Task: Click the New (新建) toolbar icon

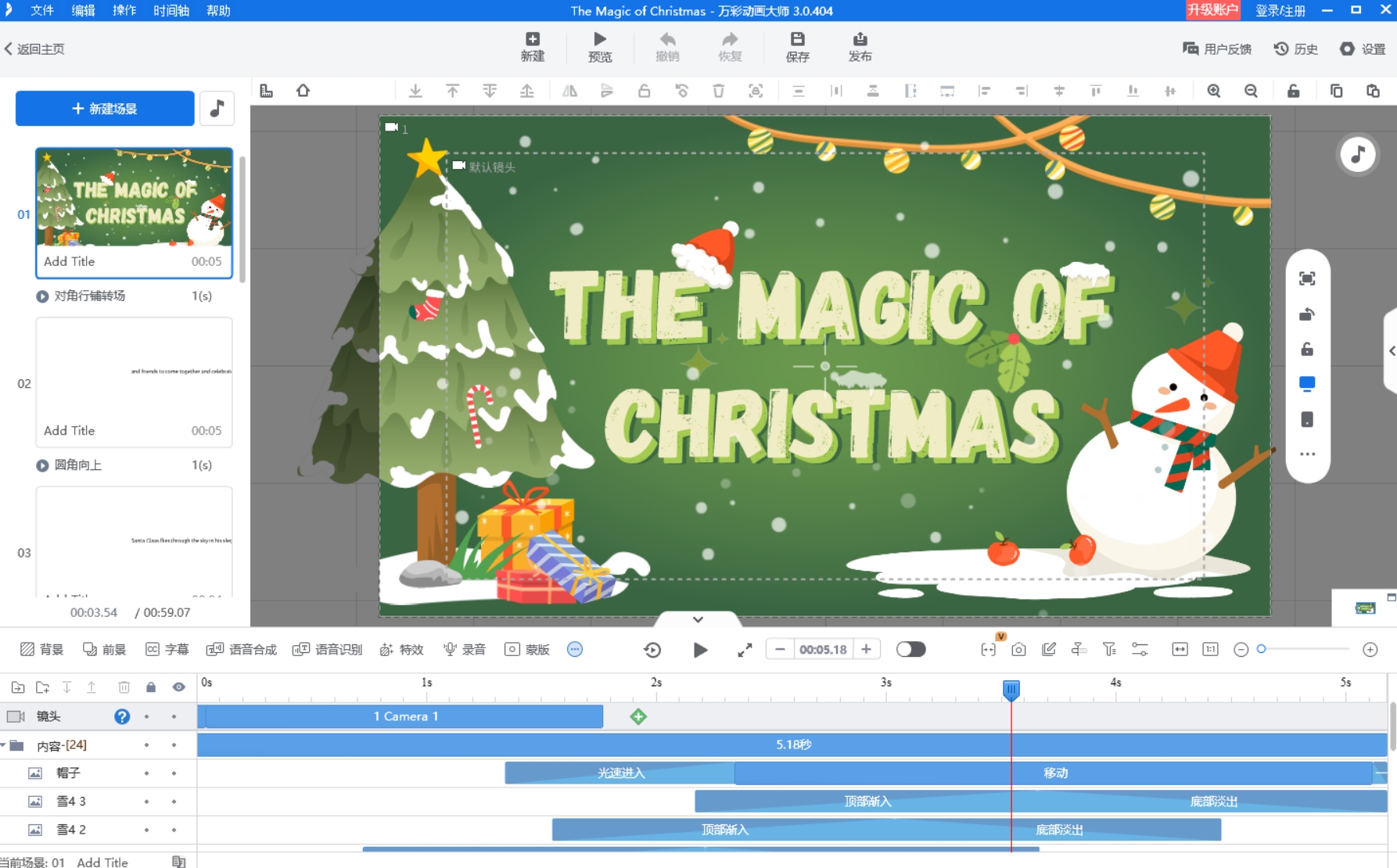Action: click(x=532, y=47)
